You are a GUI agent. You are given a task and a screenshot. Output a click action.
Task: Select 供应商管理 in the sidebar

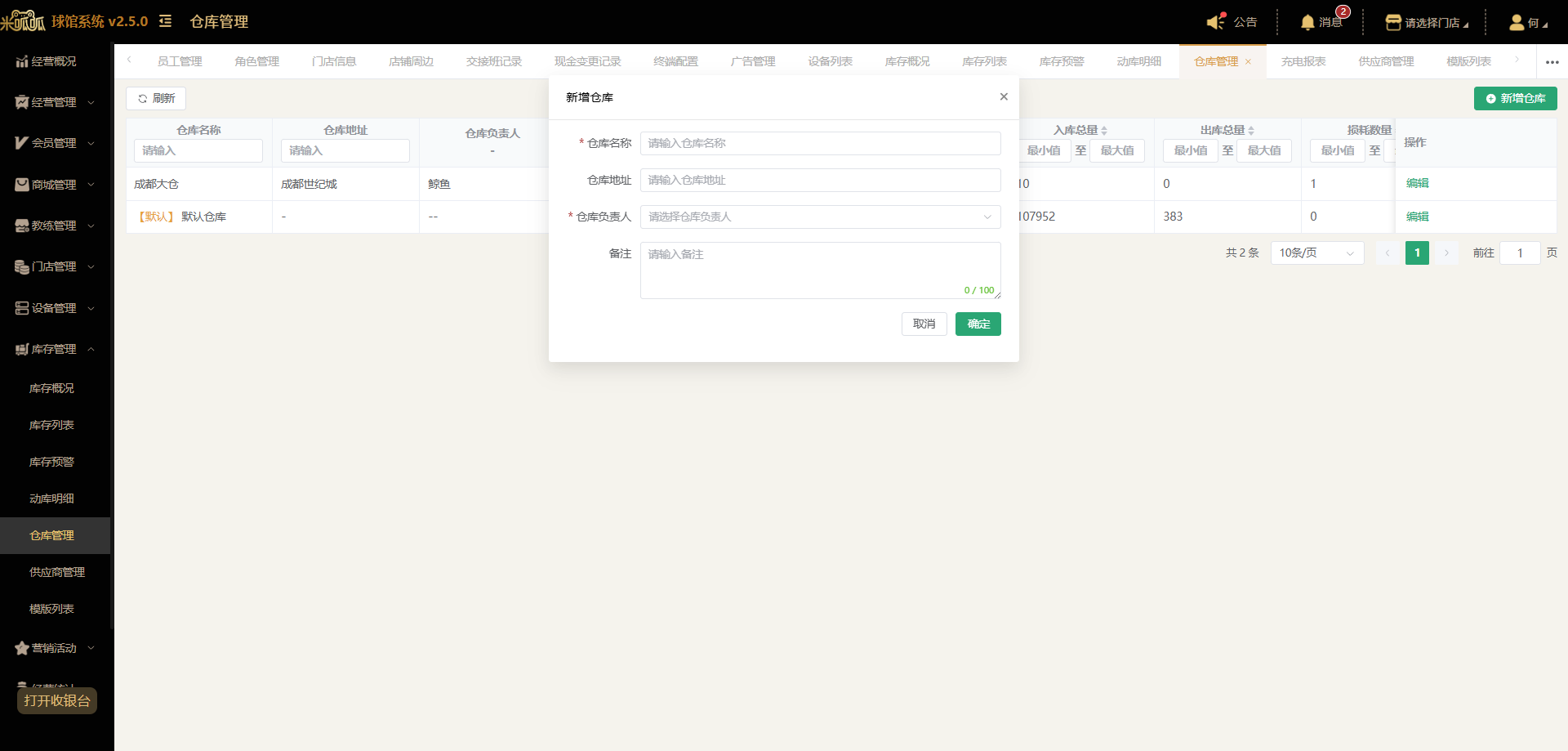pos(56,572)
